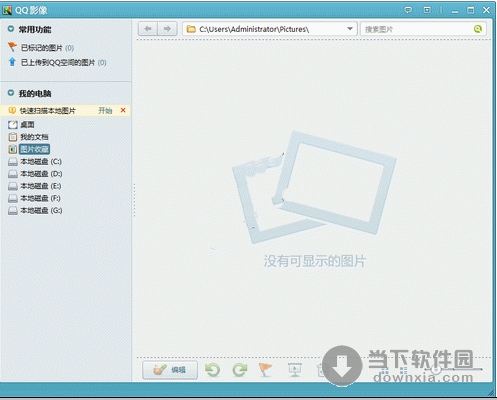The width and height of the screenshot is (497, 400).
Task: Click 开始 to start scanning local pictures
Action: [105, 110]
